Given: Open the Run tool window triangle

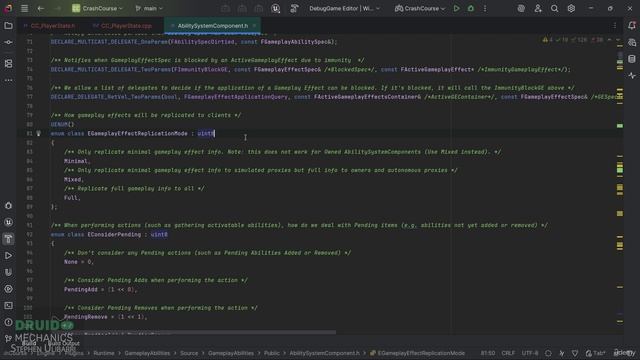Looking at the screenshot, I should point(8,256).
